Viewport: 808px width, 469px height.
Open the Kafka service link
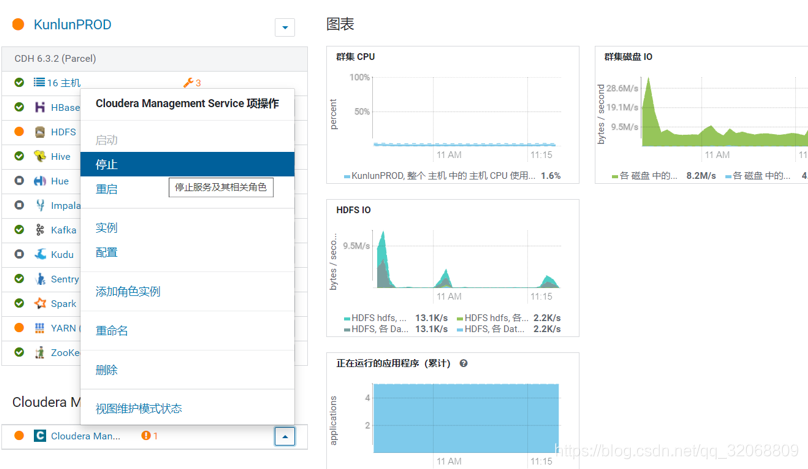click(63, 230)
